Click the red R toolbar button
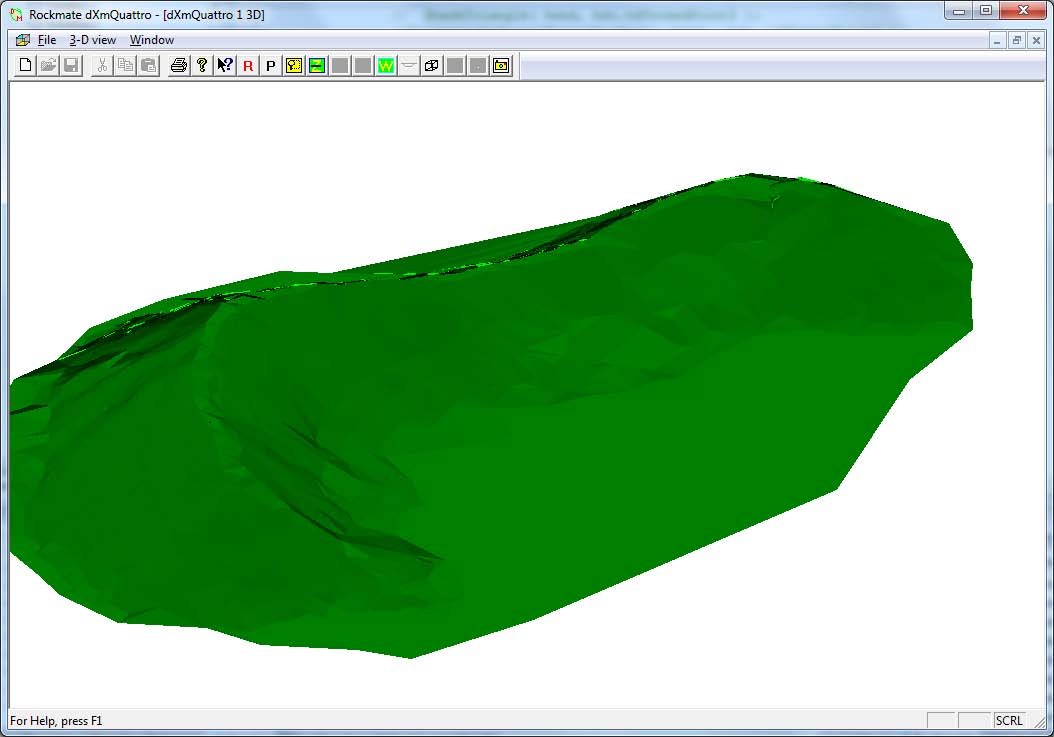This screenshot has height=737, width=1054. 248,65
